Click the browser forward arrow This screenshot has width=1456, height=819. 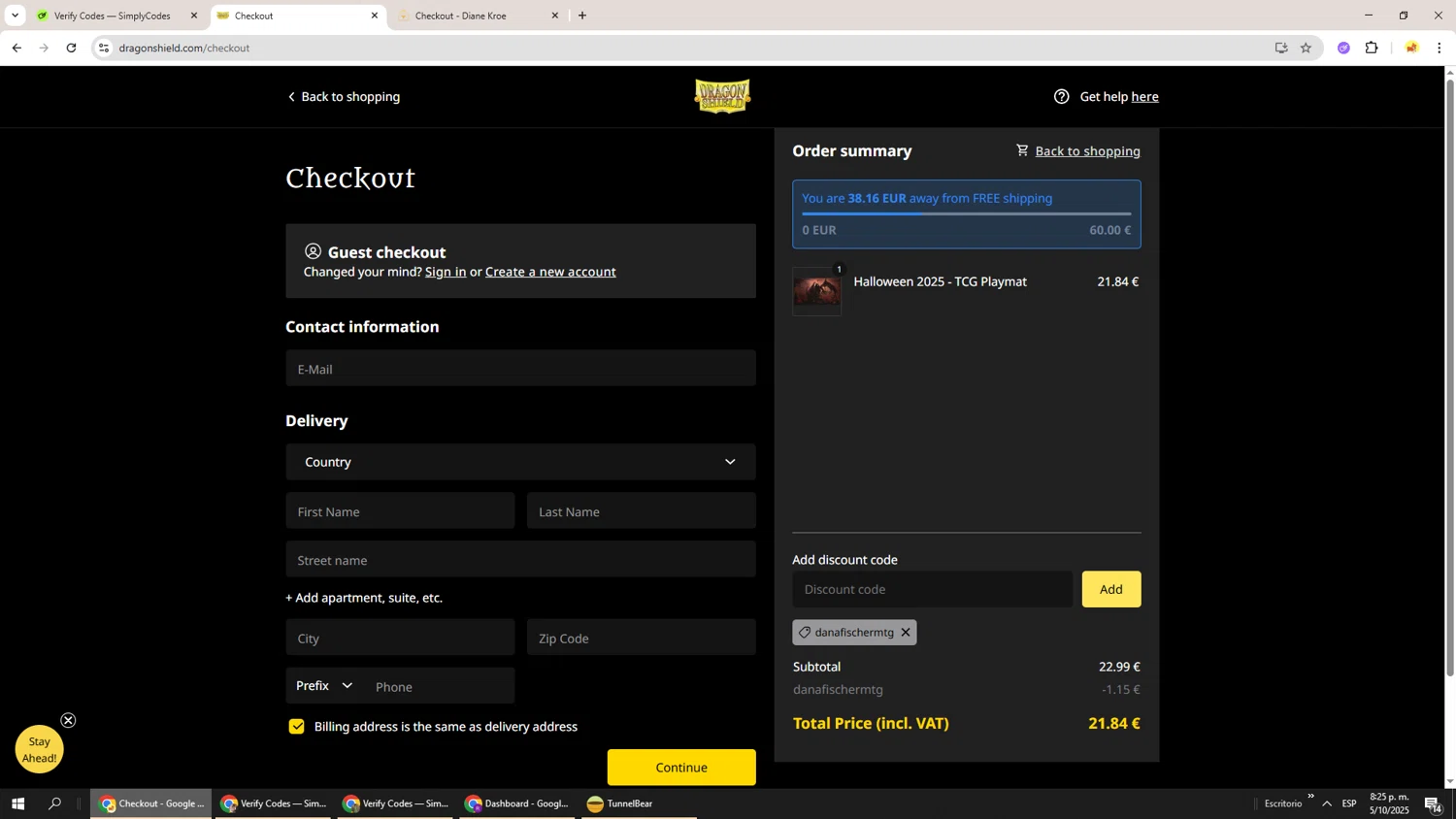tap(44, 48)
